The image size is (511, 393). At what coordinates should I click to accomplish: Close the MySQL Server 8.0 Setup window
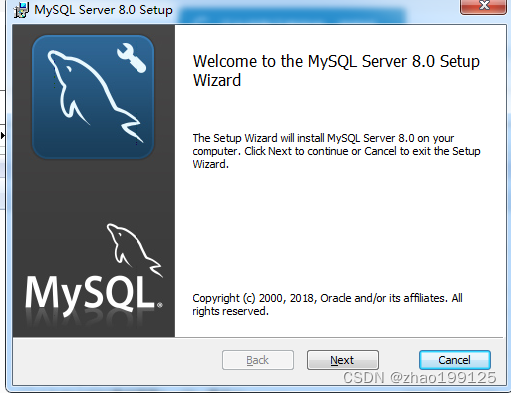(483, 7)
